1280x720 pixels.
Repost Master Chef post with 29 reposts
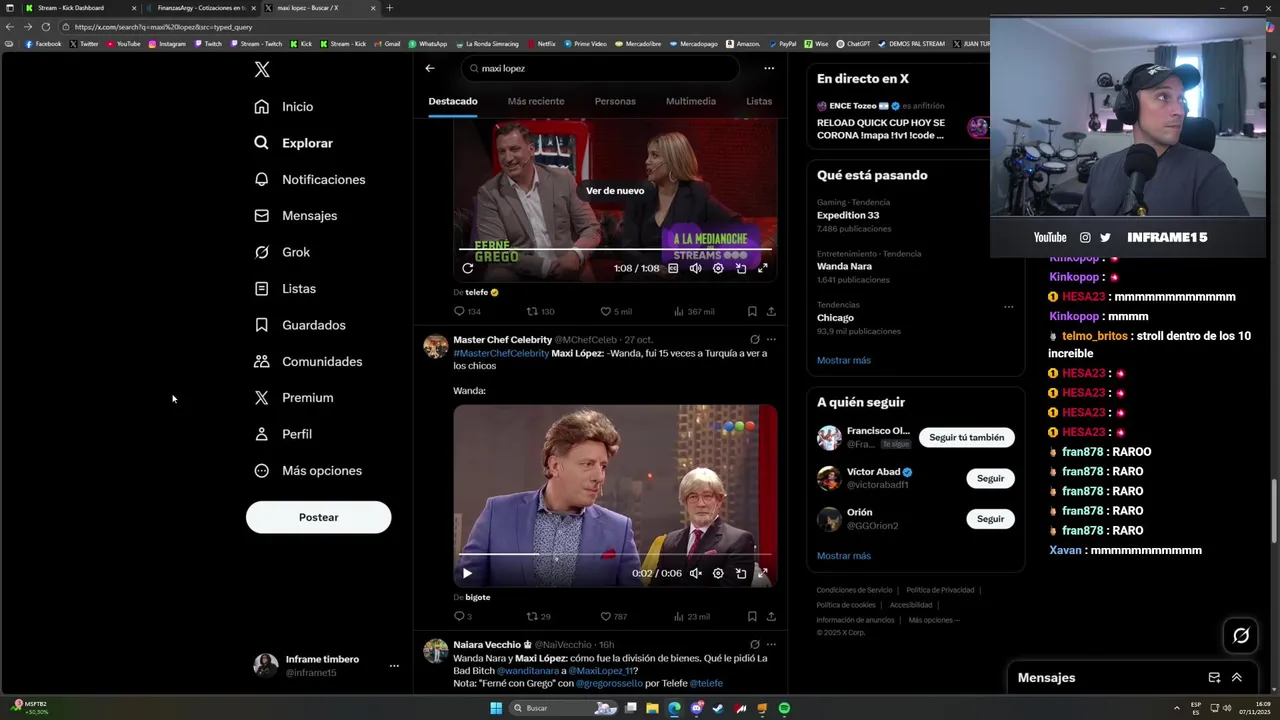[538, 616]
